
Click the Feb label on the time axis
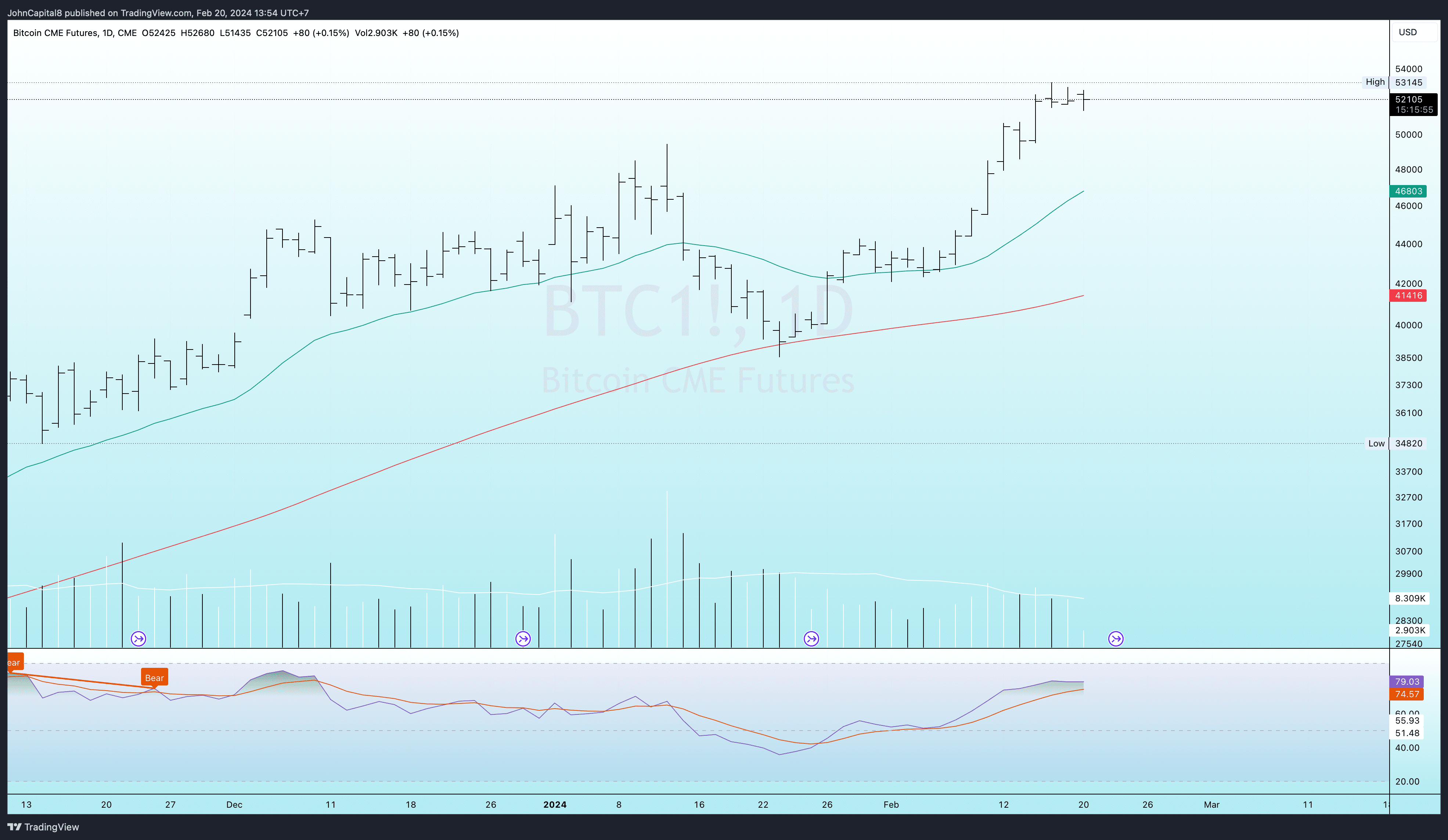click(x=891, y=804)
